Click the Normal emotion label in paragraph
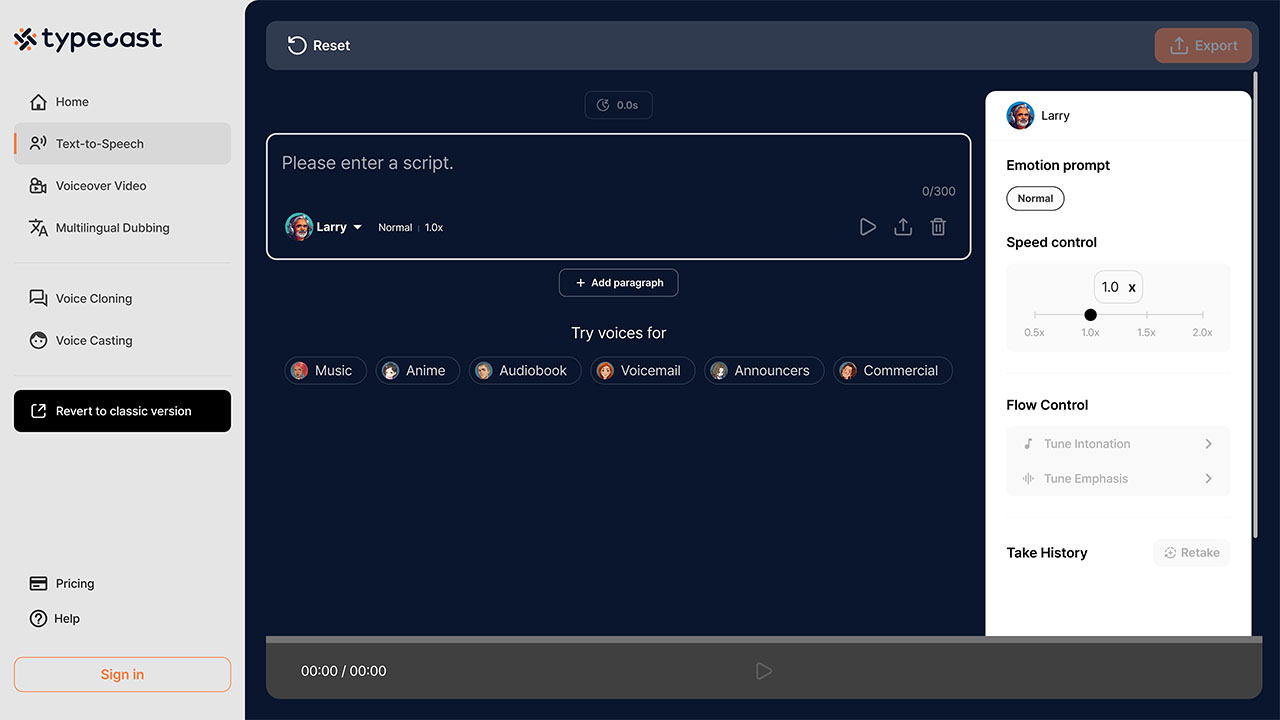 pos(395,228)
